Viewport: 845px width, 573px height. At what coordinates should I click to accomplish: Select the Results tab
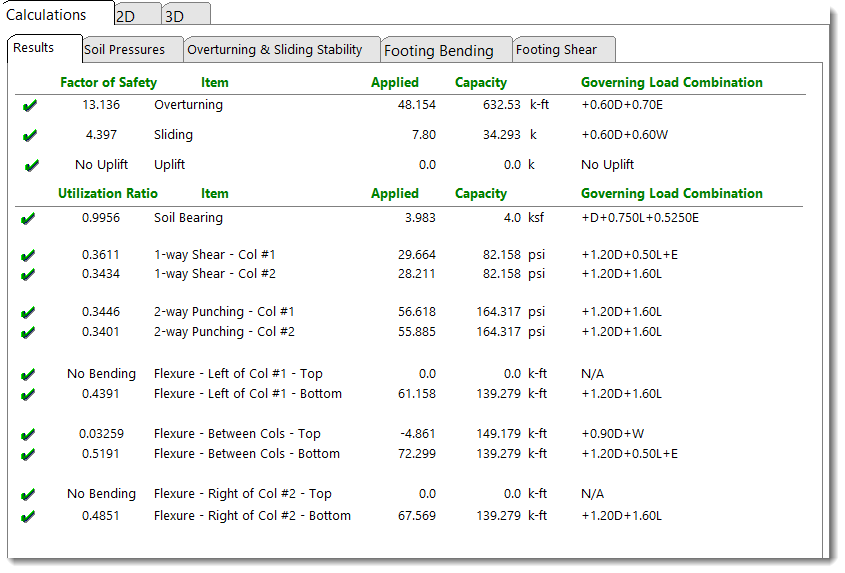click(x=34, y=48)
